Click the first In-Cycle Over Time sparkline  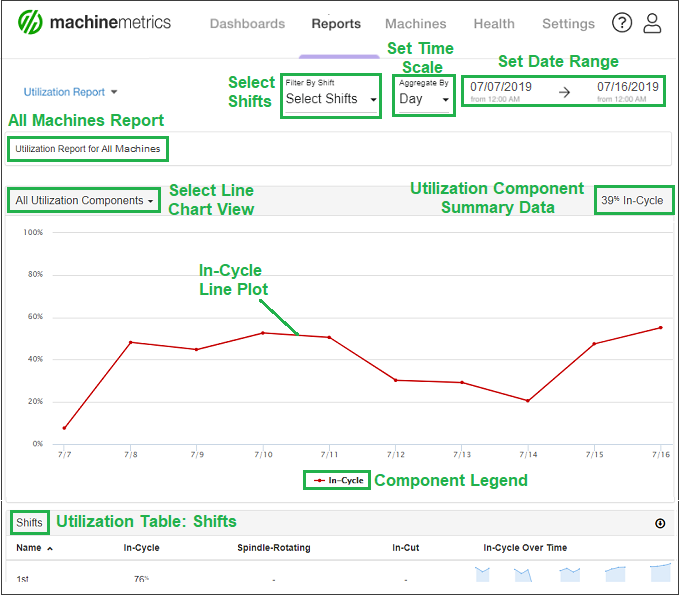tap(482, 574)
